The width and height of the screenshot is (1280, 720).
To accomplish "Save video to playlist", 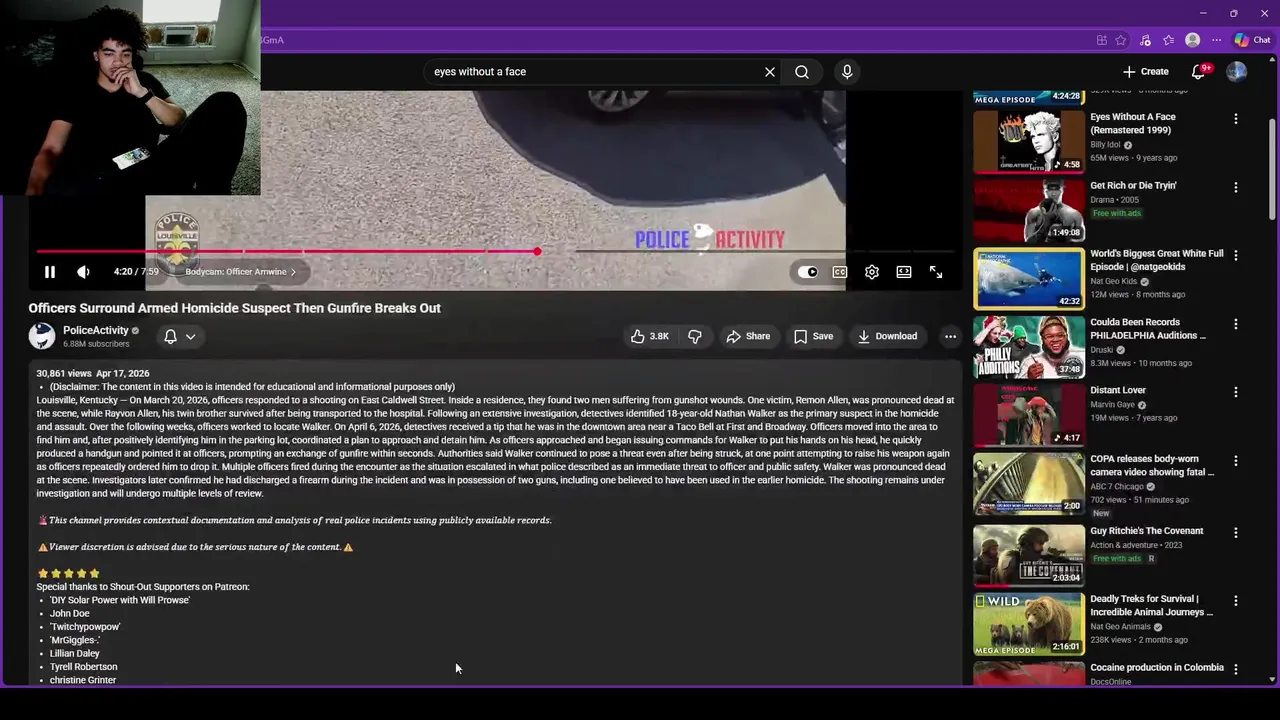I will coord(813,336).
